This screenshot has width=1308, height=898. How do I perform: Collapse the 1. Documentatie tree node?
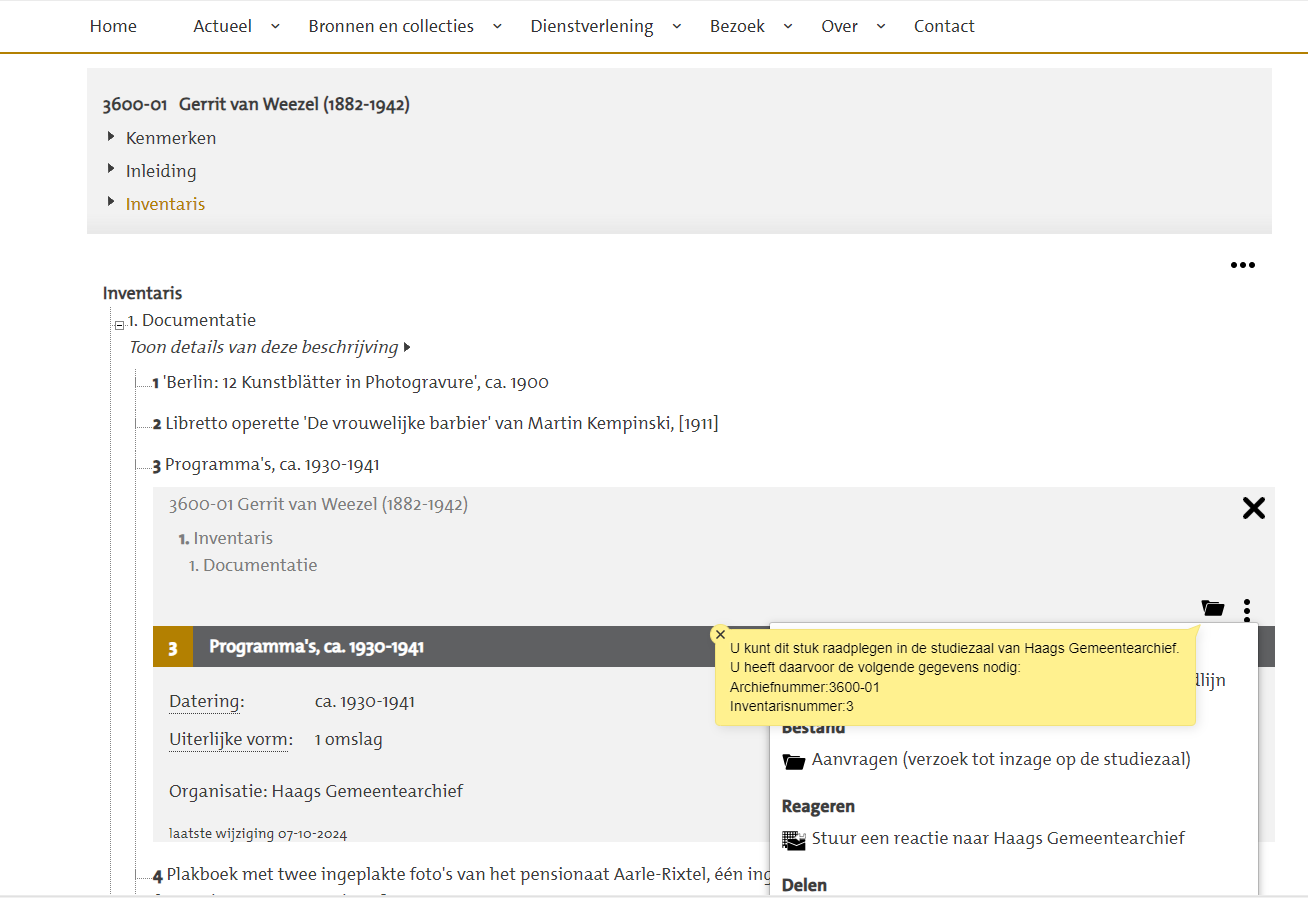tap(119, 324)
